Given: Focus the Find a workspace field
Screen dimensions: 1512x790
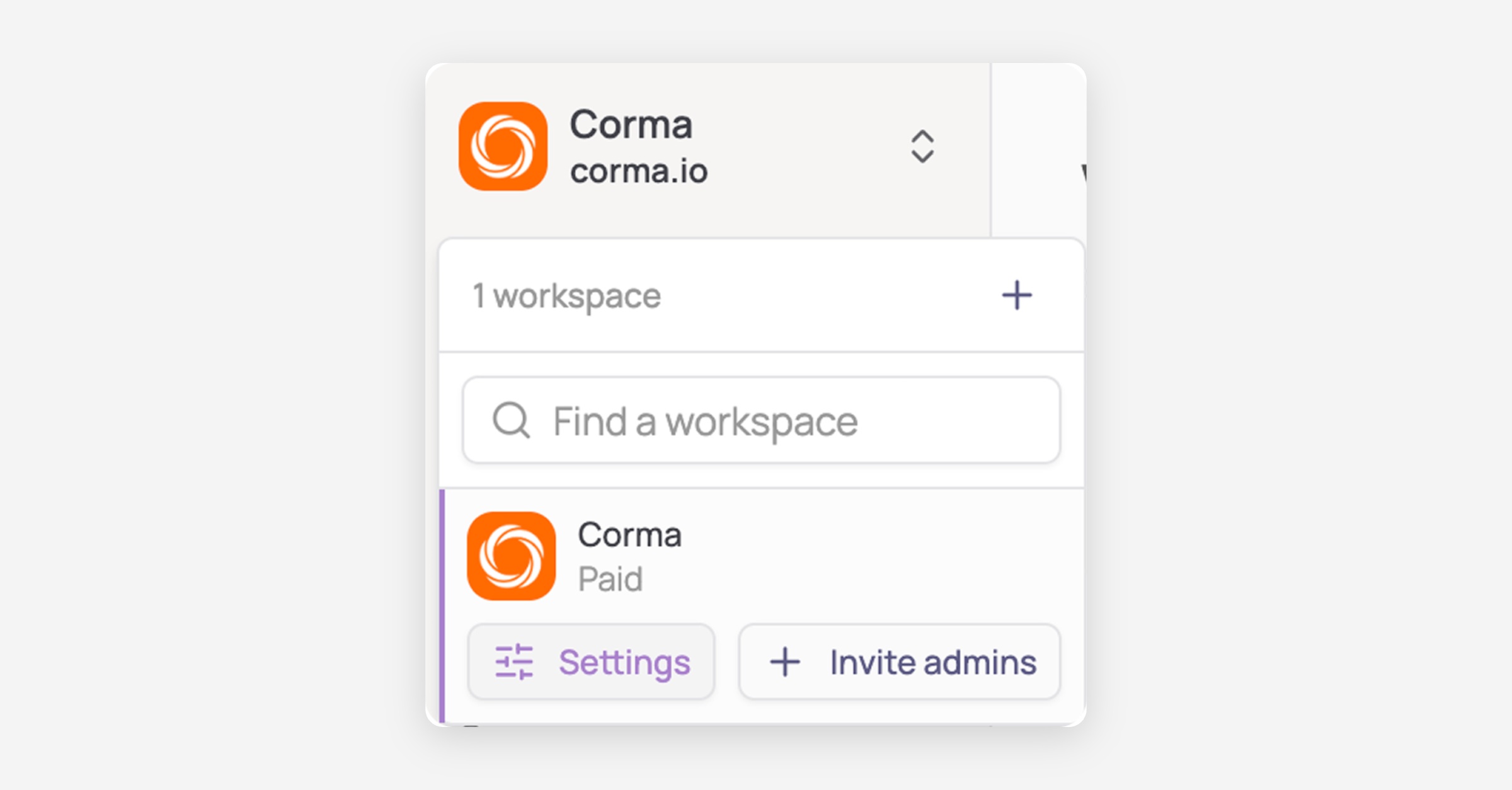Looking at the screenshot, I should pos(761,420).
